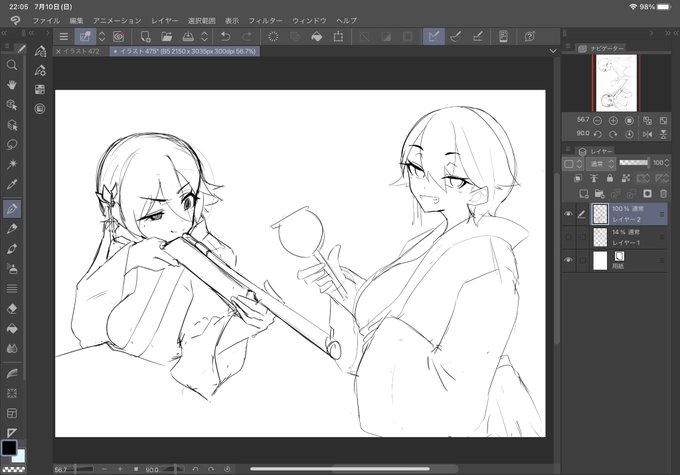Viewport: 680px width, 475px height.
Task: Expand arrows next to the save icon
Action: (205, 36)
